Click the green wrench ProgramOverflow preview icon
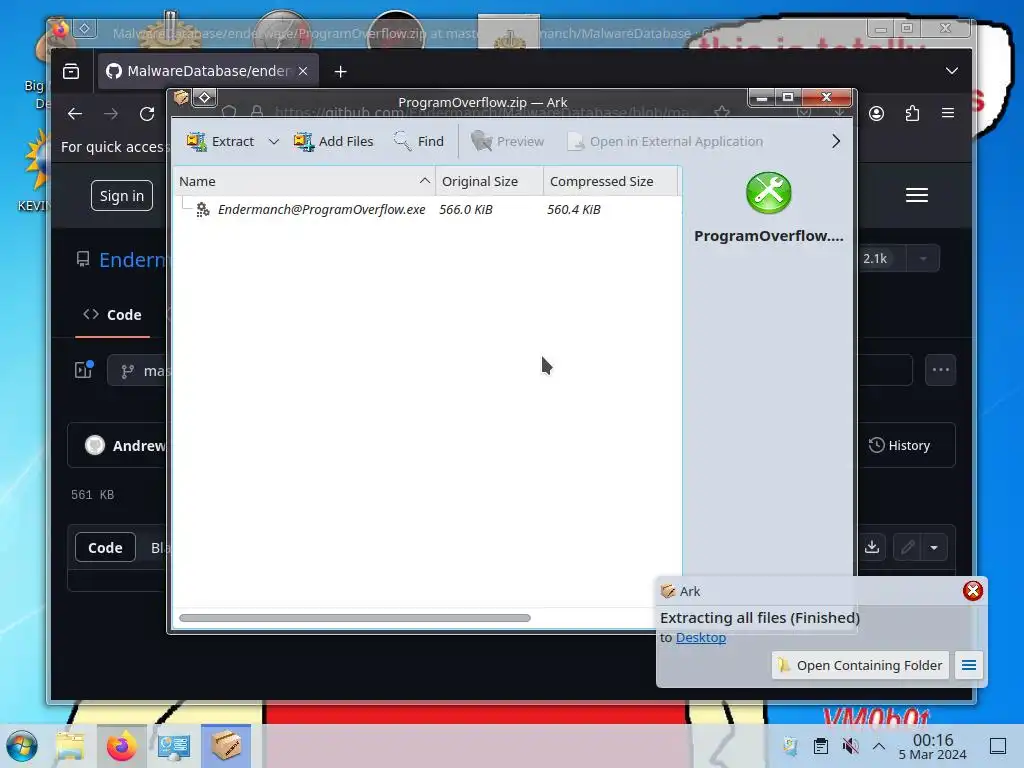 pos(768,193)
